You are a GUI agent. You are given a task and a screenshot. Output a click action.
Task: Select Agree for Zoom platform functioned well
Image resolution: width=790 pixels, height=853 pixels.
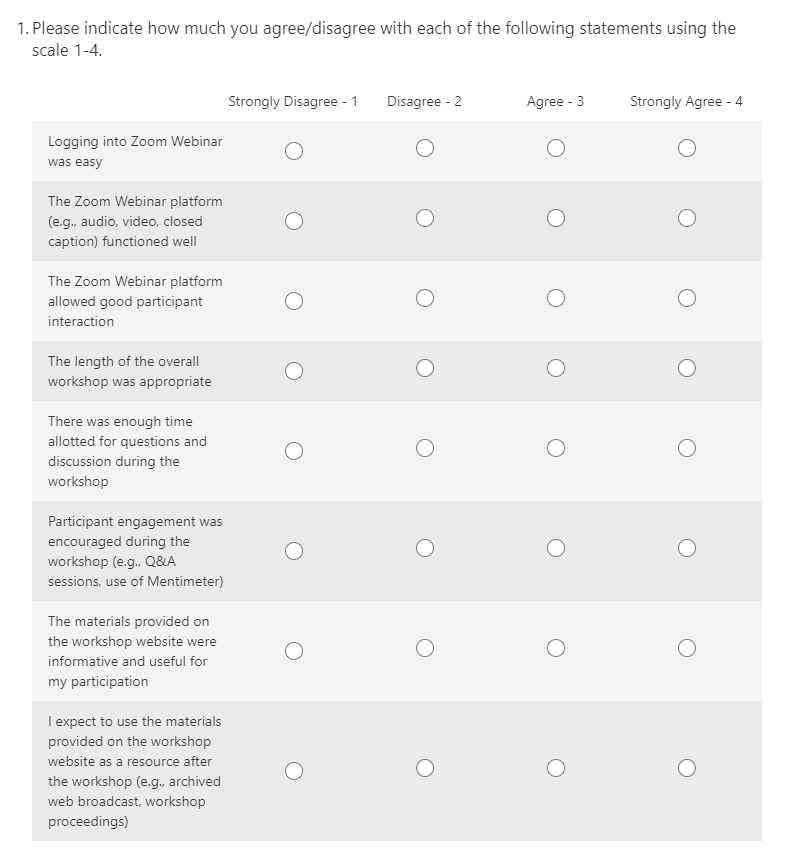pyautogui.click(x=556, y=218)
